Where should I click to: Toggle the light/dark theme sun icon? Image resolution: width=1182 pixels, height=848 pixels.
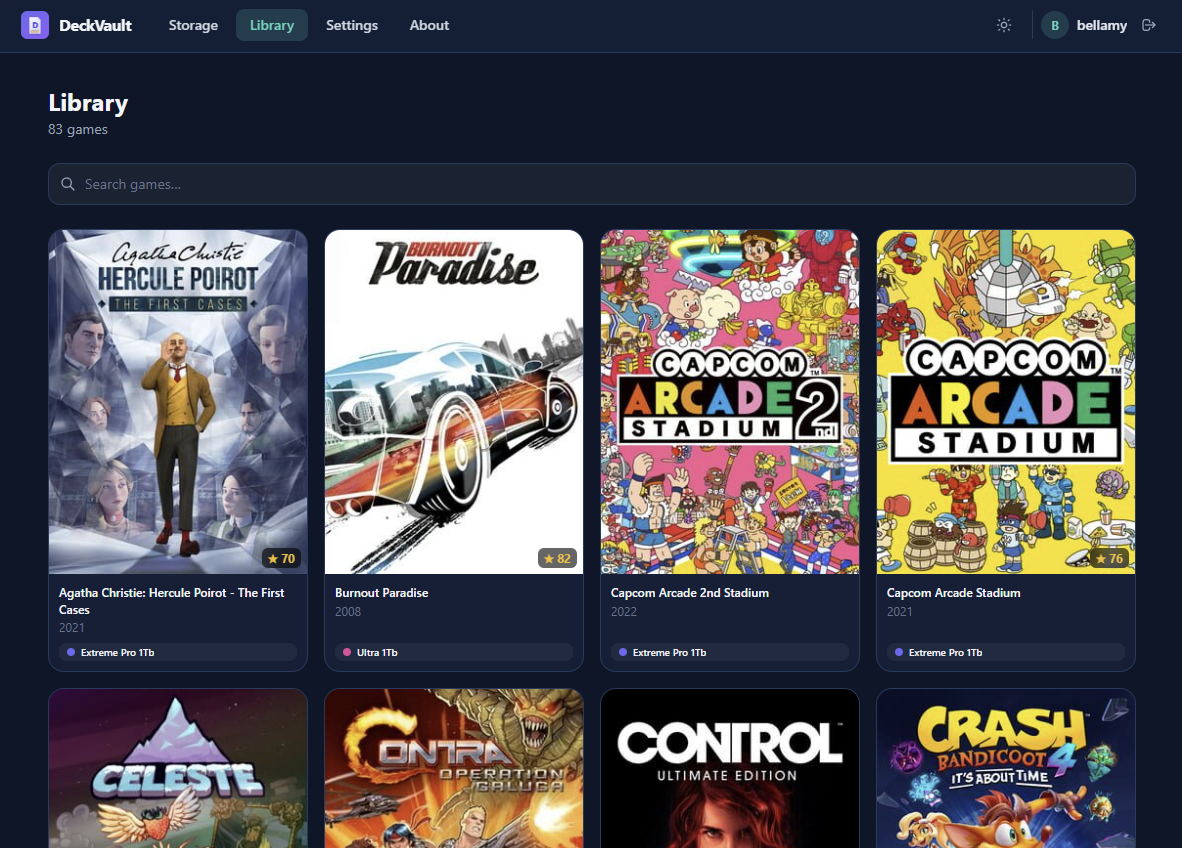click(x=1003, y=25)
